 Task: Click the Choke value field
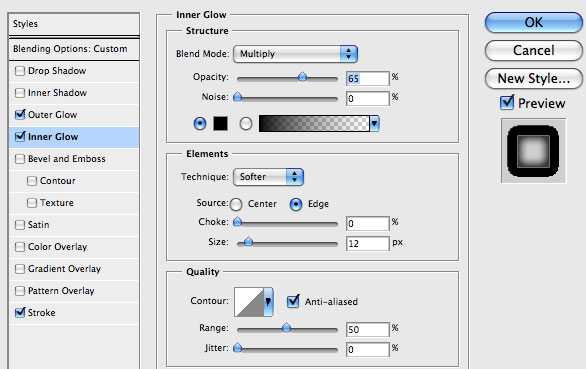pos(367,224)
